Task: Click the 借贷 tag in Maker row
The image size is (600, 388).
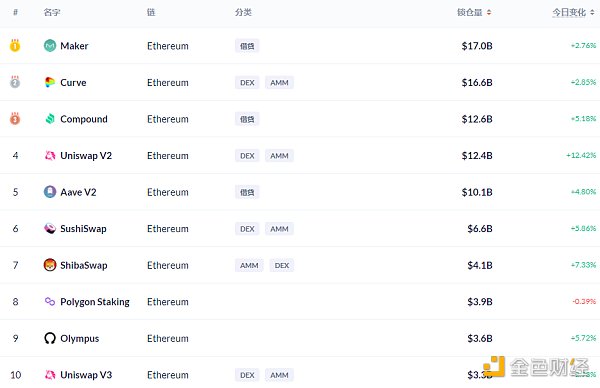Action: (247, 46)
